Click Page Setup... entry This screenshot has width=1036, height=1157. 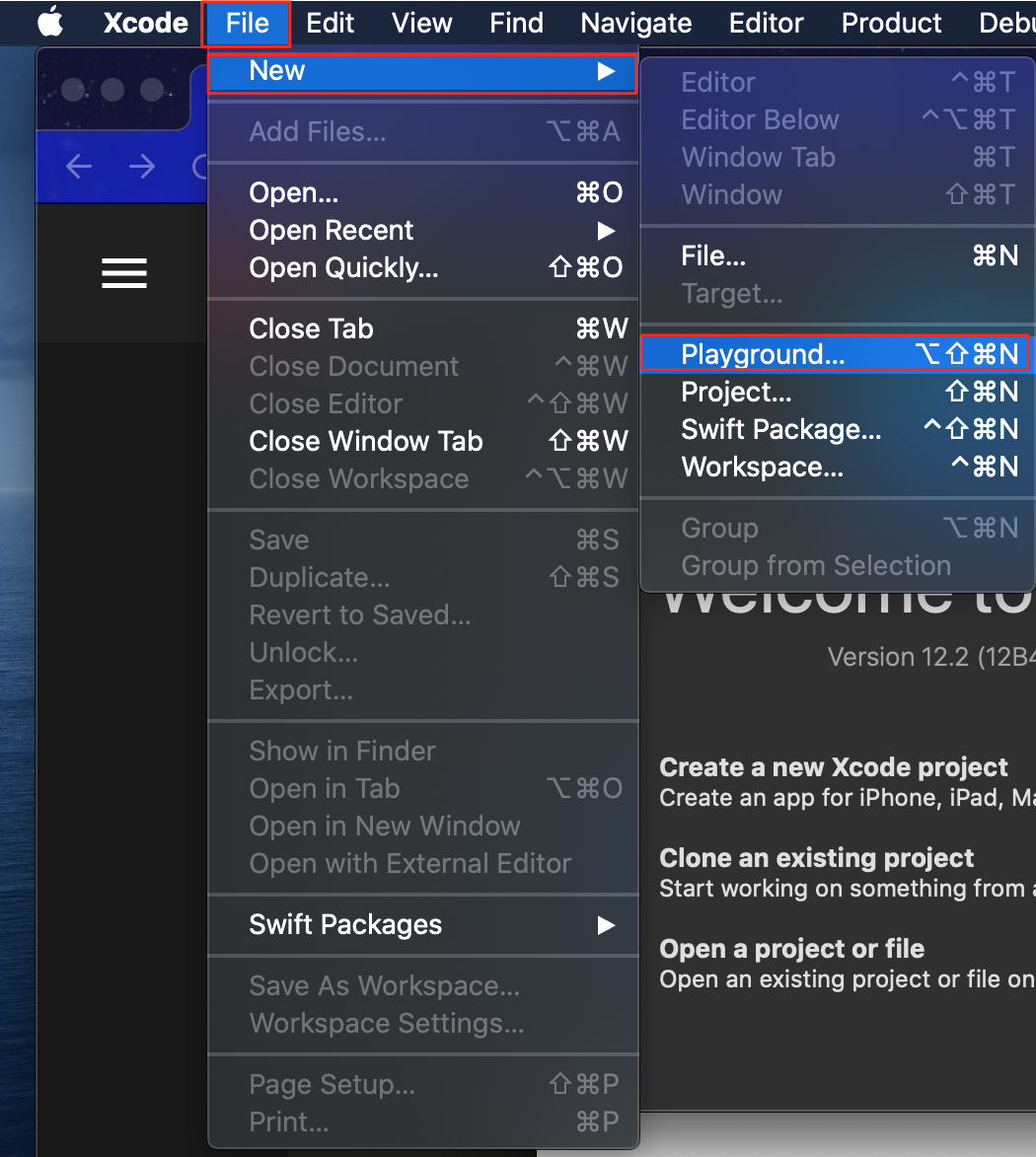tap(423, 1085)
